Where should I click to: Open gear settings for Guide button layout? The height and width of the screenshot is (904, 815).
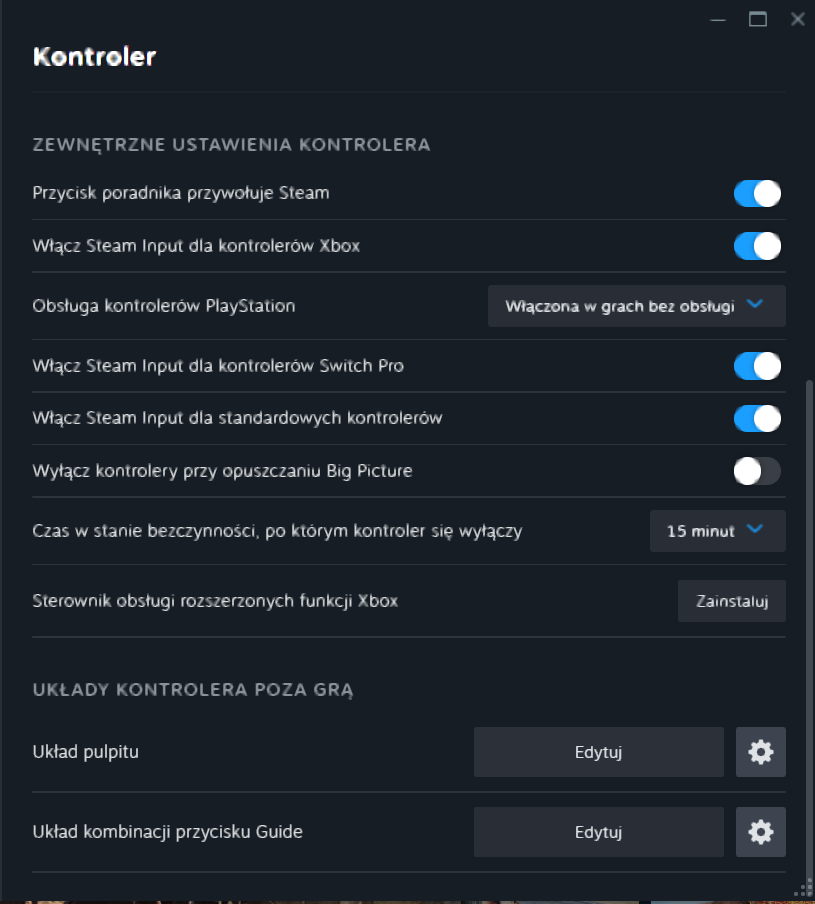click(x=760, y=832)
